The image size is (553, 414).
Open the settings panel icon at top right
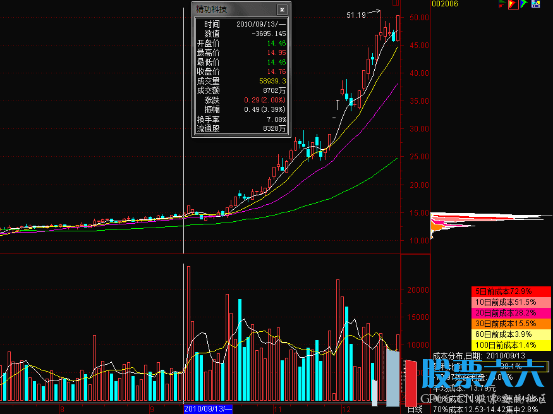[536, 4]
